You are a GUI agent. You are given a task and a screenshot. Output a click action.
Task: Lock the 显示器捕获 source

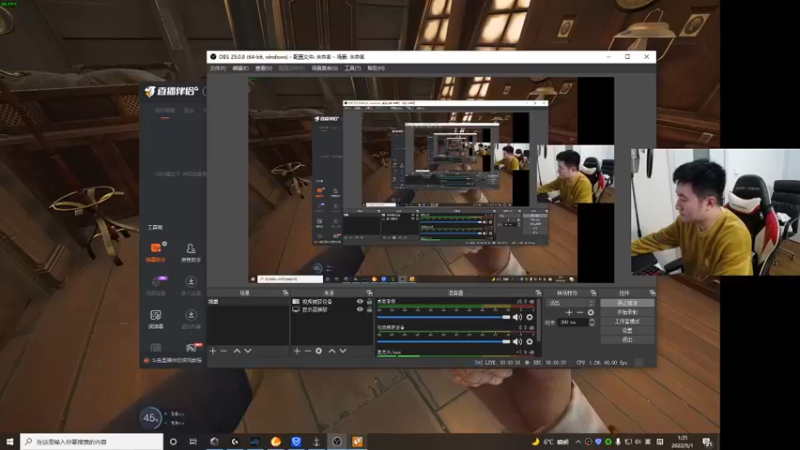[x=369, y=309]
